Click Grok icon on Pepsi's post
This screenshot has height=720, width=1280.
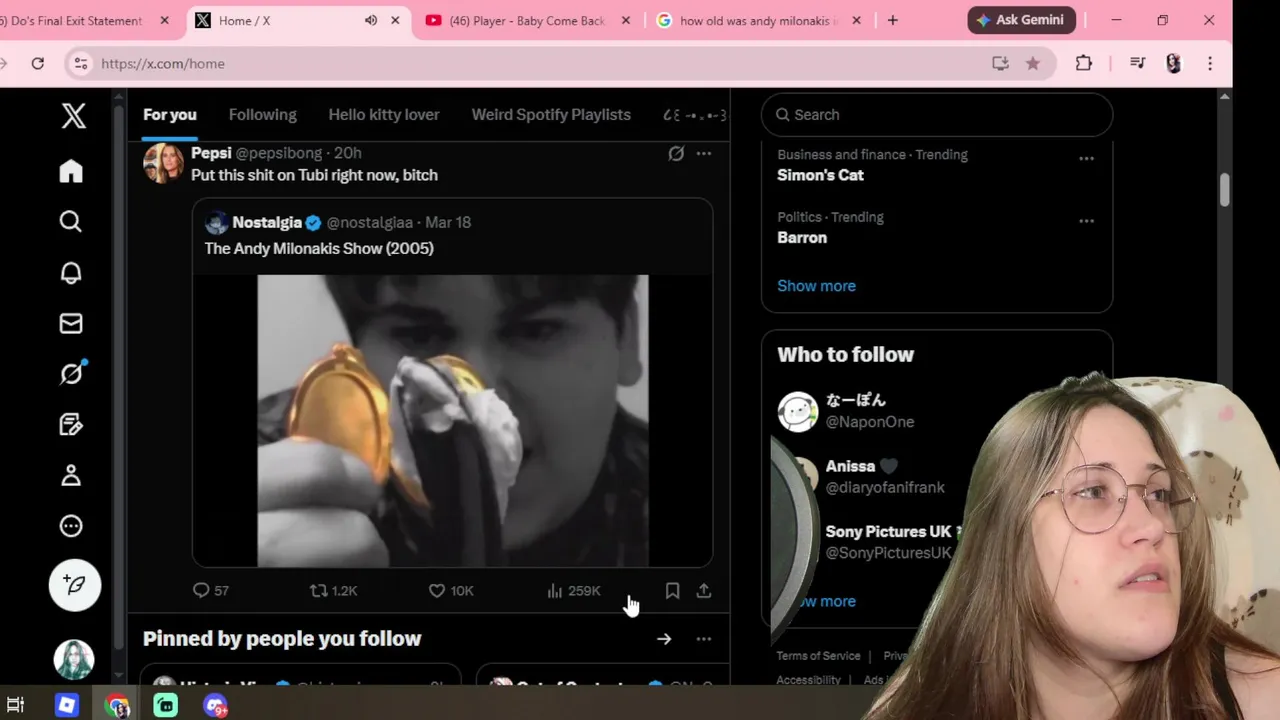pyautogui.click(x=676, y=153)
